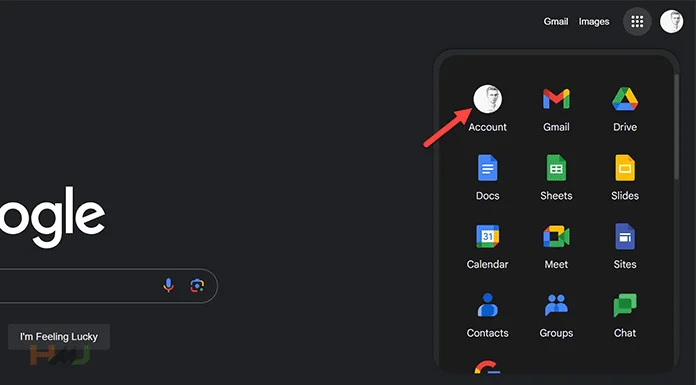Click the profile avatar in top bar
The image size is (696, 385).
coord(671,21)
